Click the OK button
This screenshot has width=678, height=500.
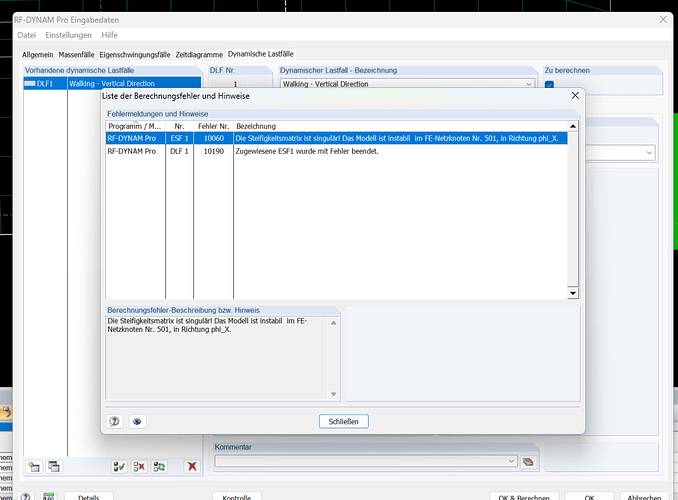tap(589, 497)
